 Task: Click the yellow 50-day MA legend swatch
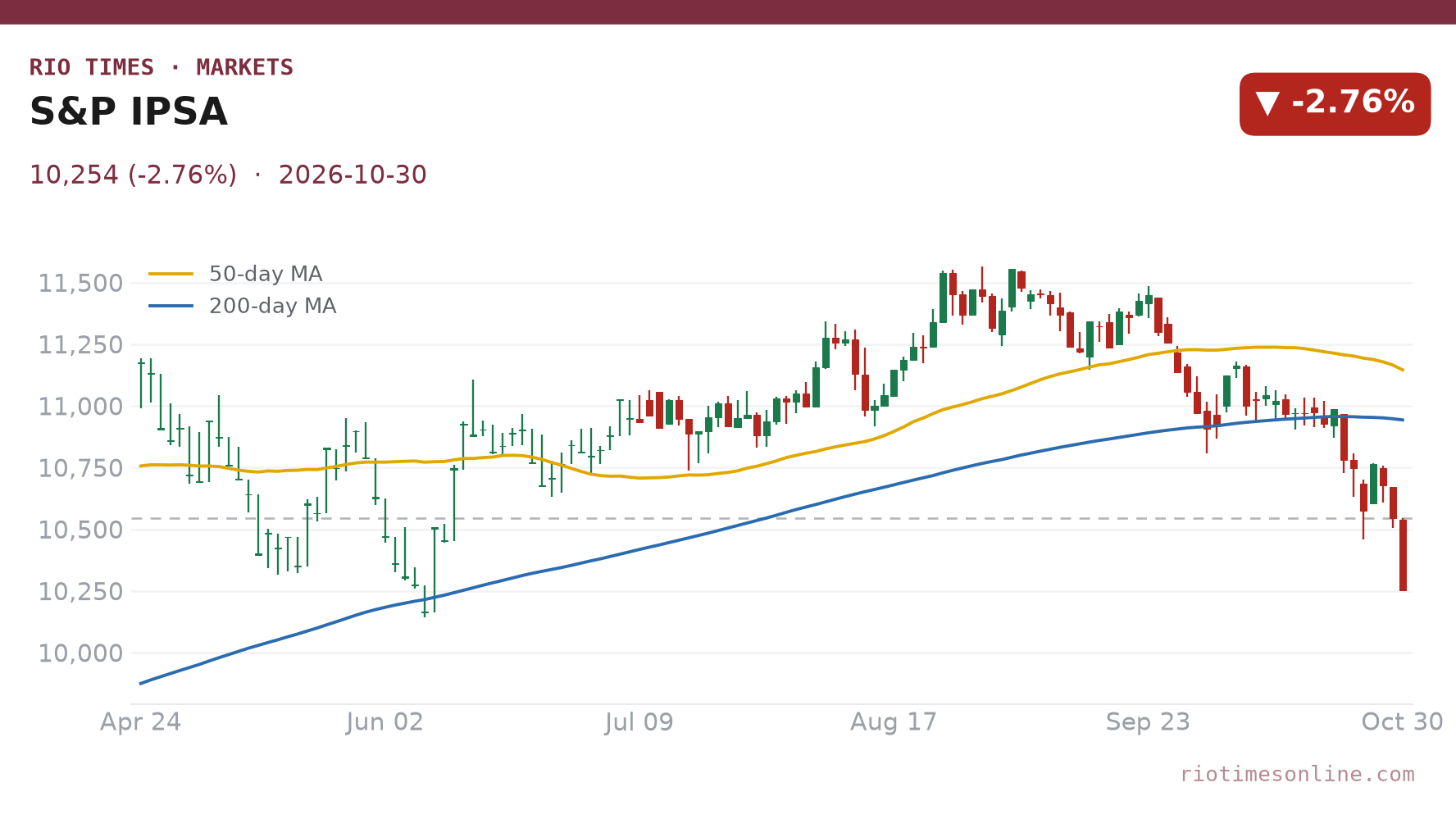pyautogui.click(x=171, y=274)
